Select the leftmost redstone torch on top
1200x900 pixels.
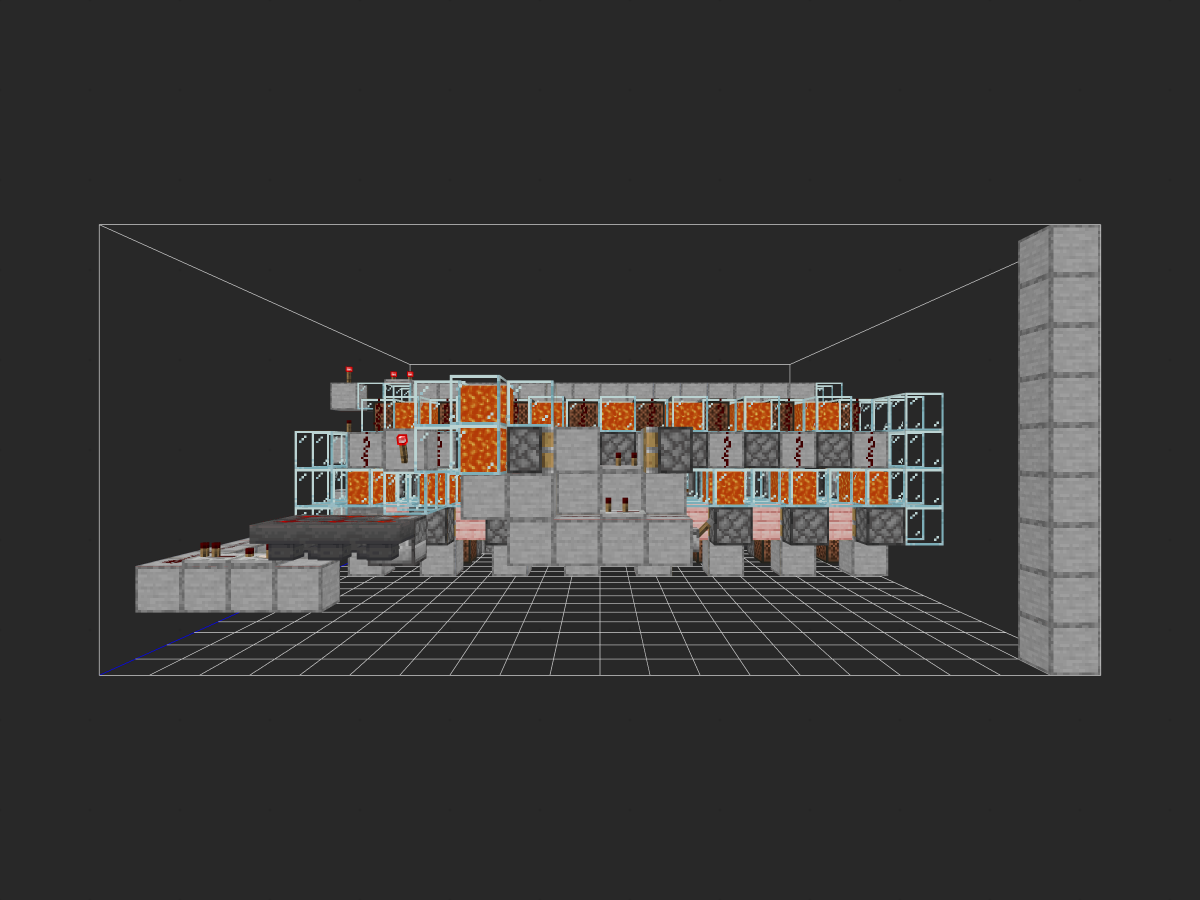pos(349,374)
